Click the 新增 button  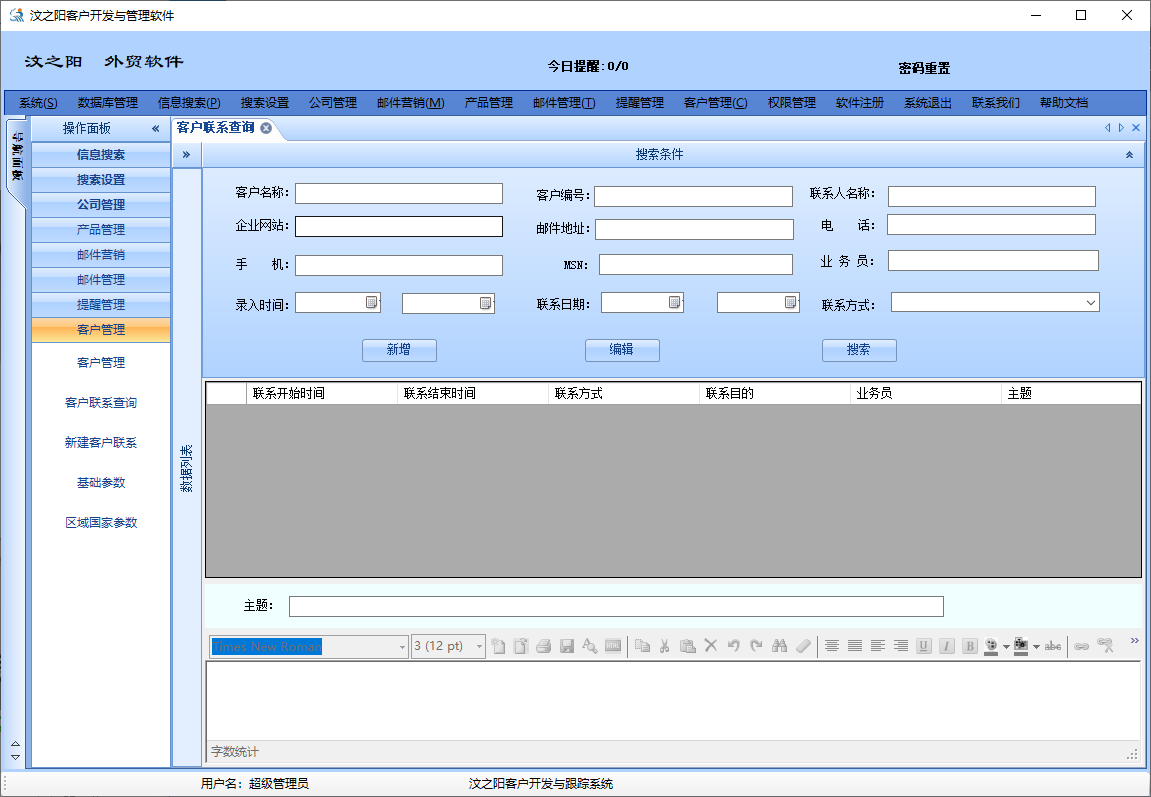399,350
